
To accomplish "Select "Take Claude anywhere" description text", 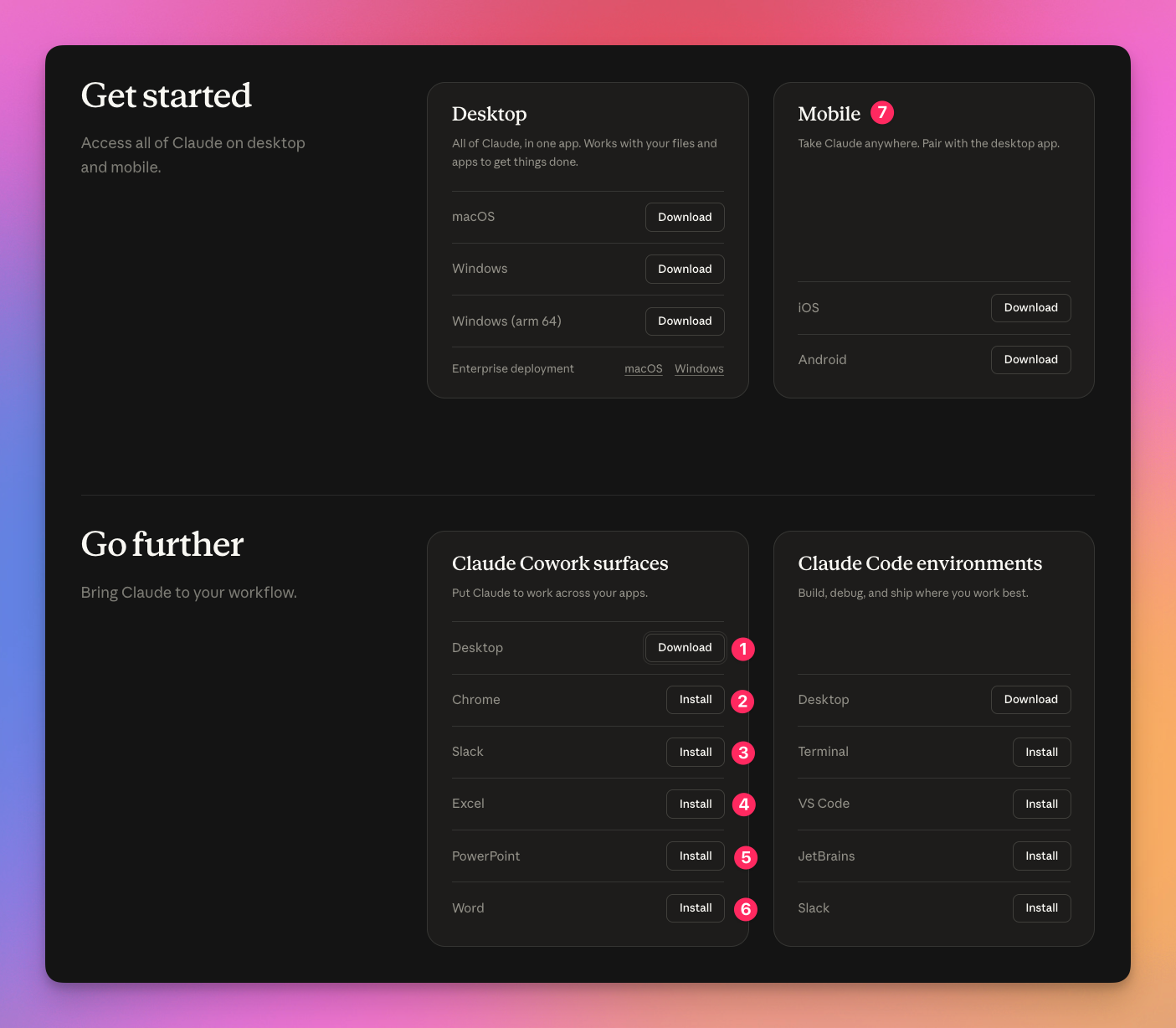I will point(929,143).
